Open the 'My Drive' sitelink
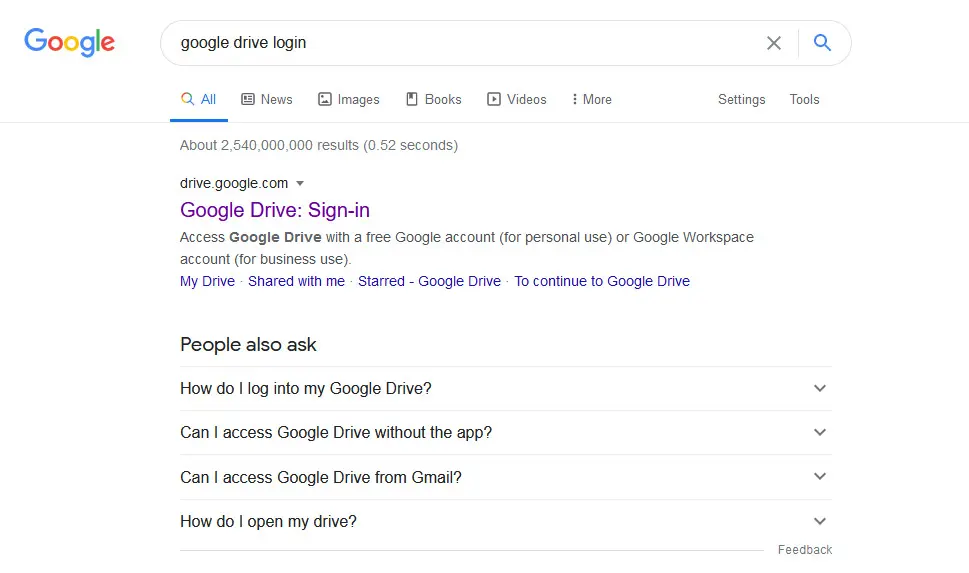 coord(207,281)
